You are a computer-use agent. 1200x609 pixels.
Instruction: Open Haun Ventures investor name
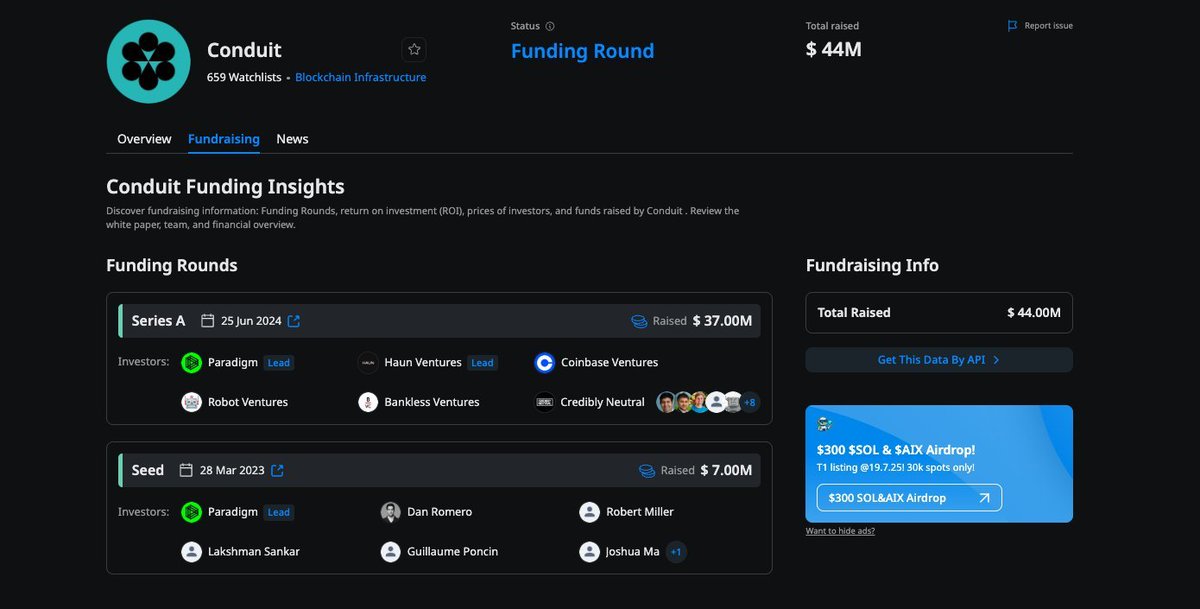pos(423,362)
